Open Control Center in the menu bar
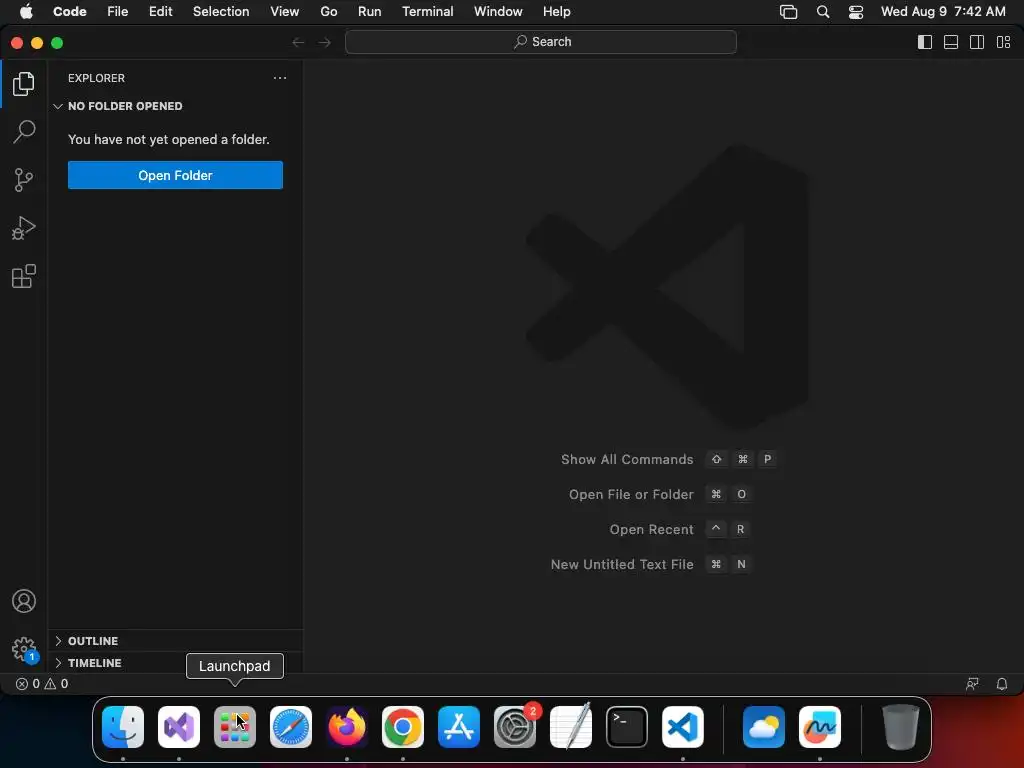The image size is (1024, 768). tap(856, 12)
